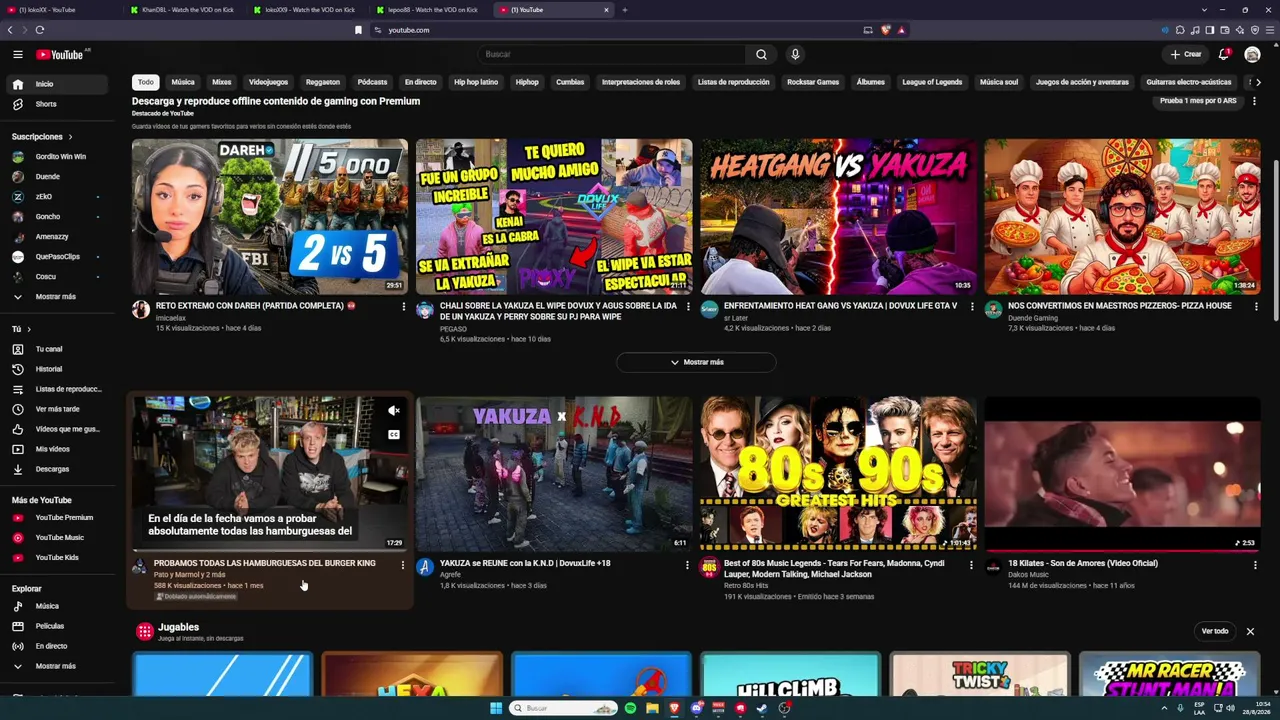Open the Crear menu button

(x=1186, y=54)
